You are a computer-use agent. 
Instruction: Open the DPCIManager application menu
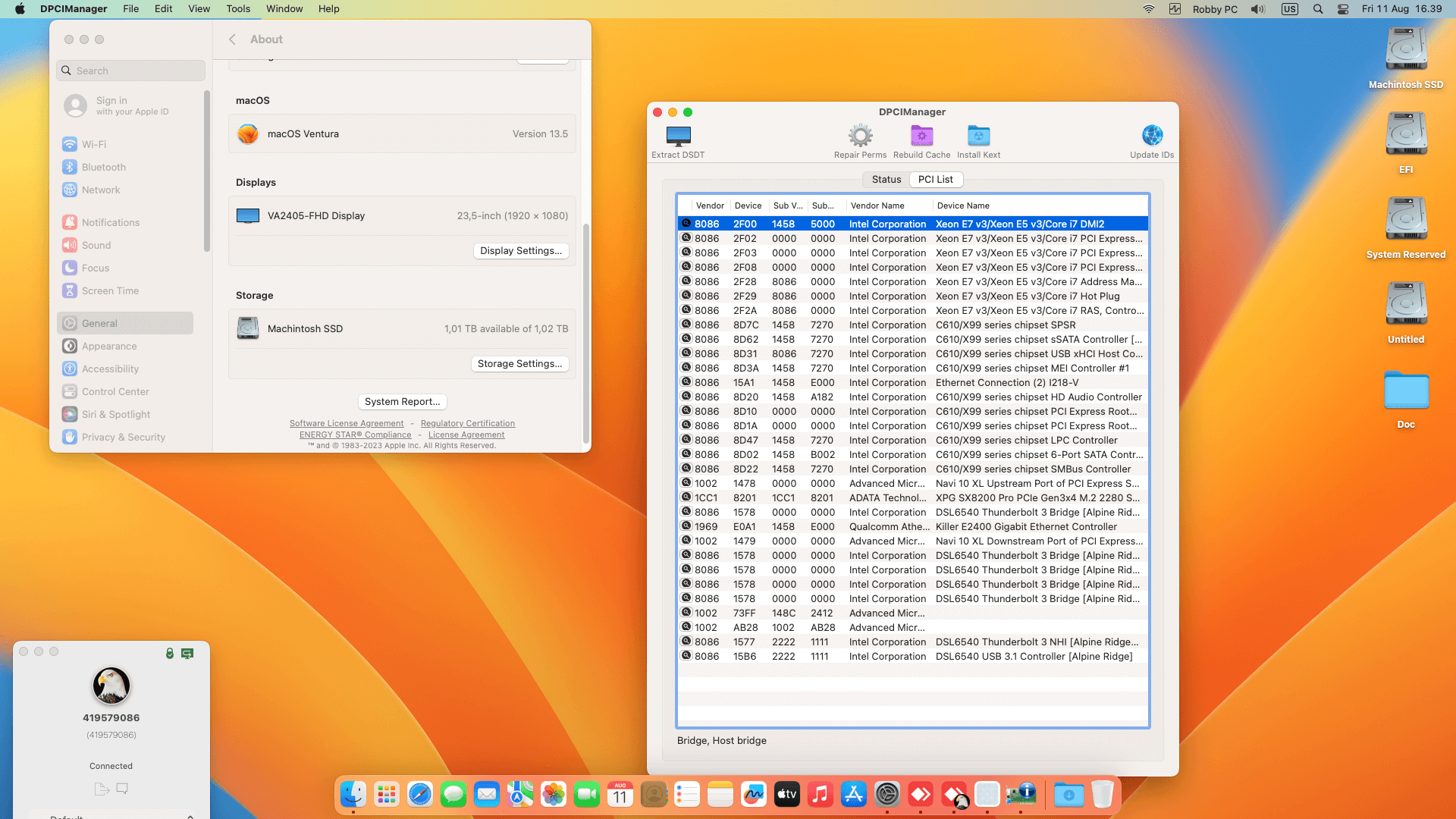74,9
